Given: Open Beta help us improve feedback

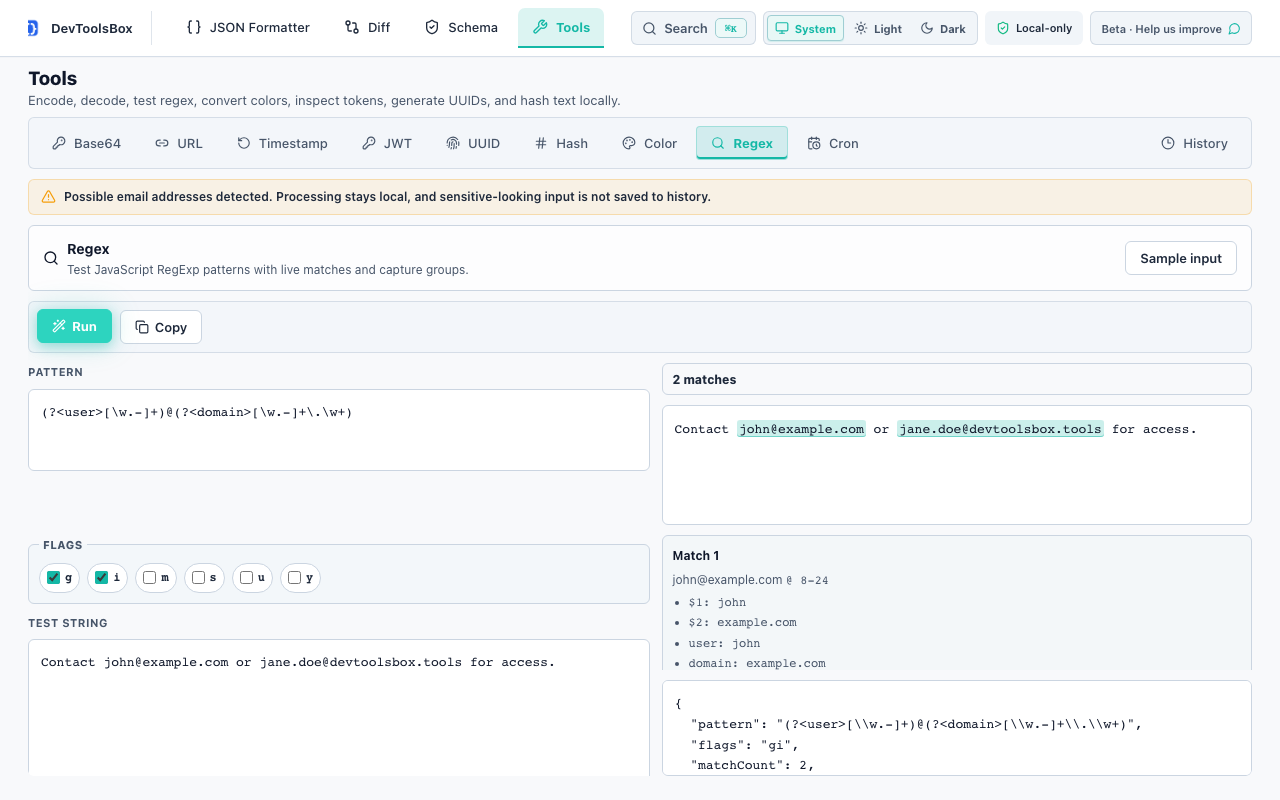Looking at the screenshot, I should pyautogui.click(x=1171, y=29).
